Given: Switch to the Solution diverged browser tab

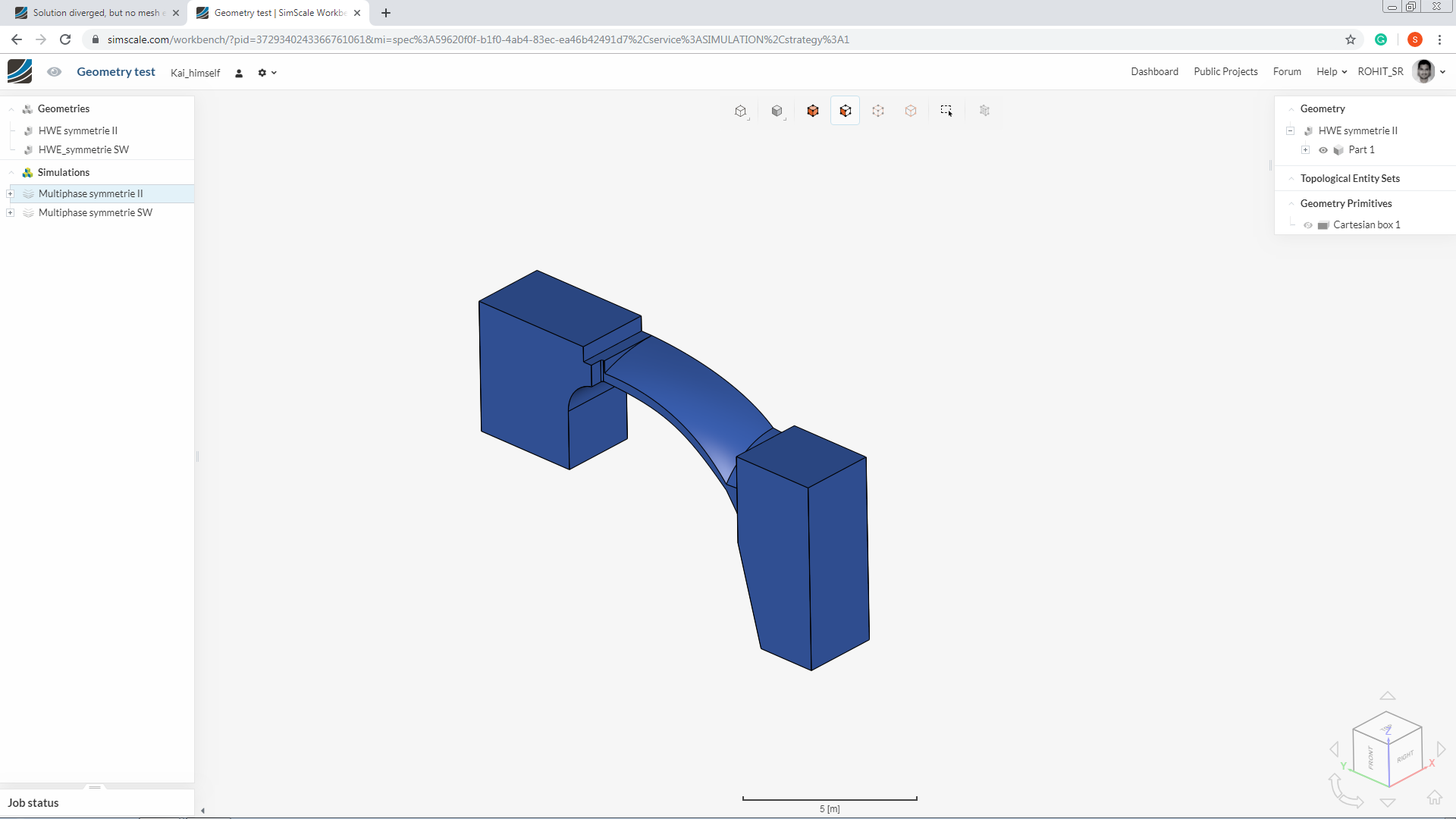Looking at the screenshot, I should 96,13.
